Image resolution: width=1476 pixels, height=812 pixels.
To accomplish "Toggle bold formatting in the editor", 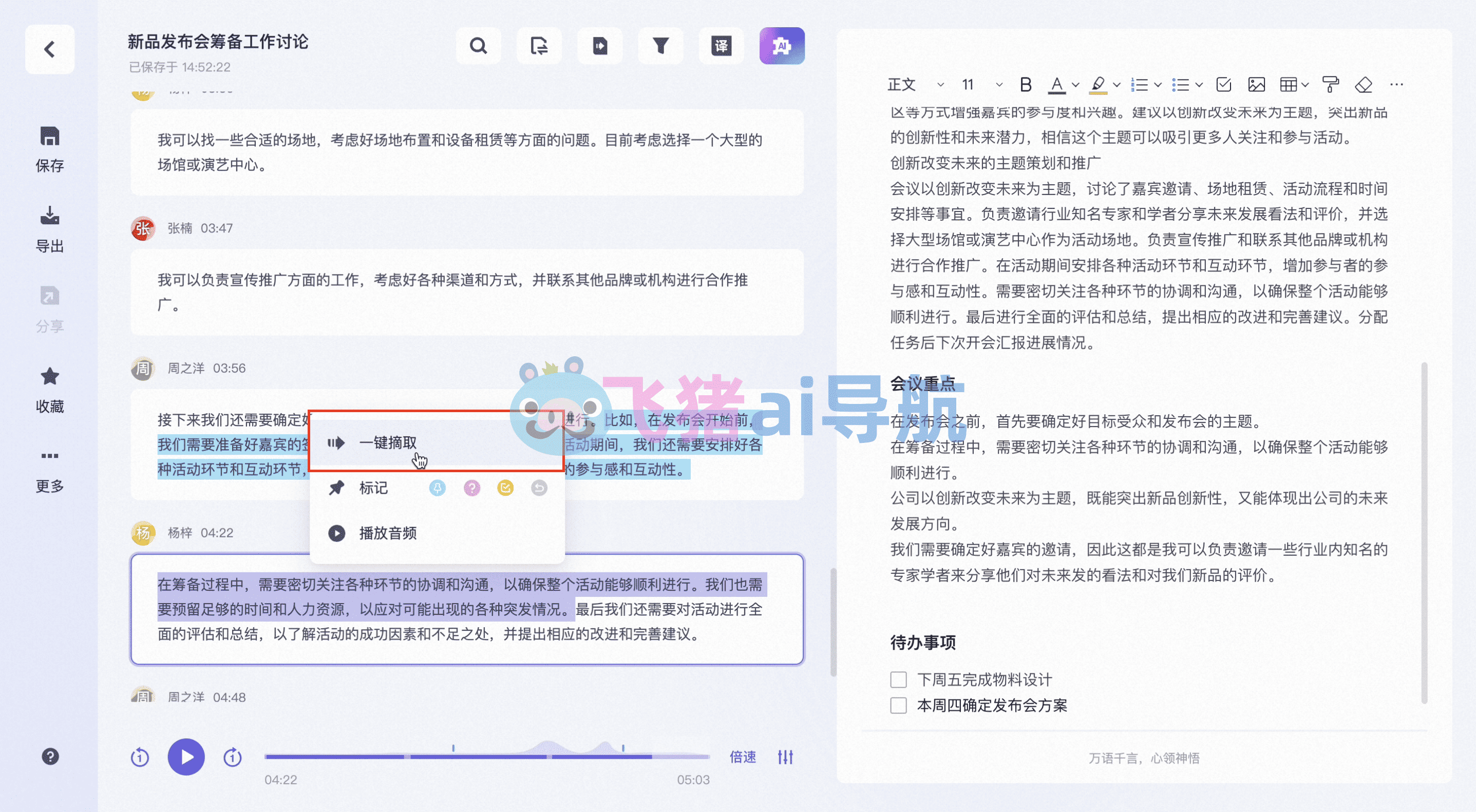I will pos(1026,85).
